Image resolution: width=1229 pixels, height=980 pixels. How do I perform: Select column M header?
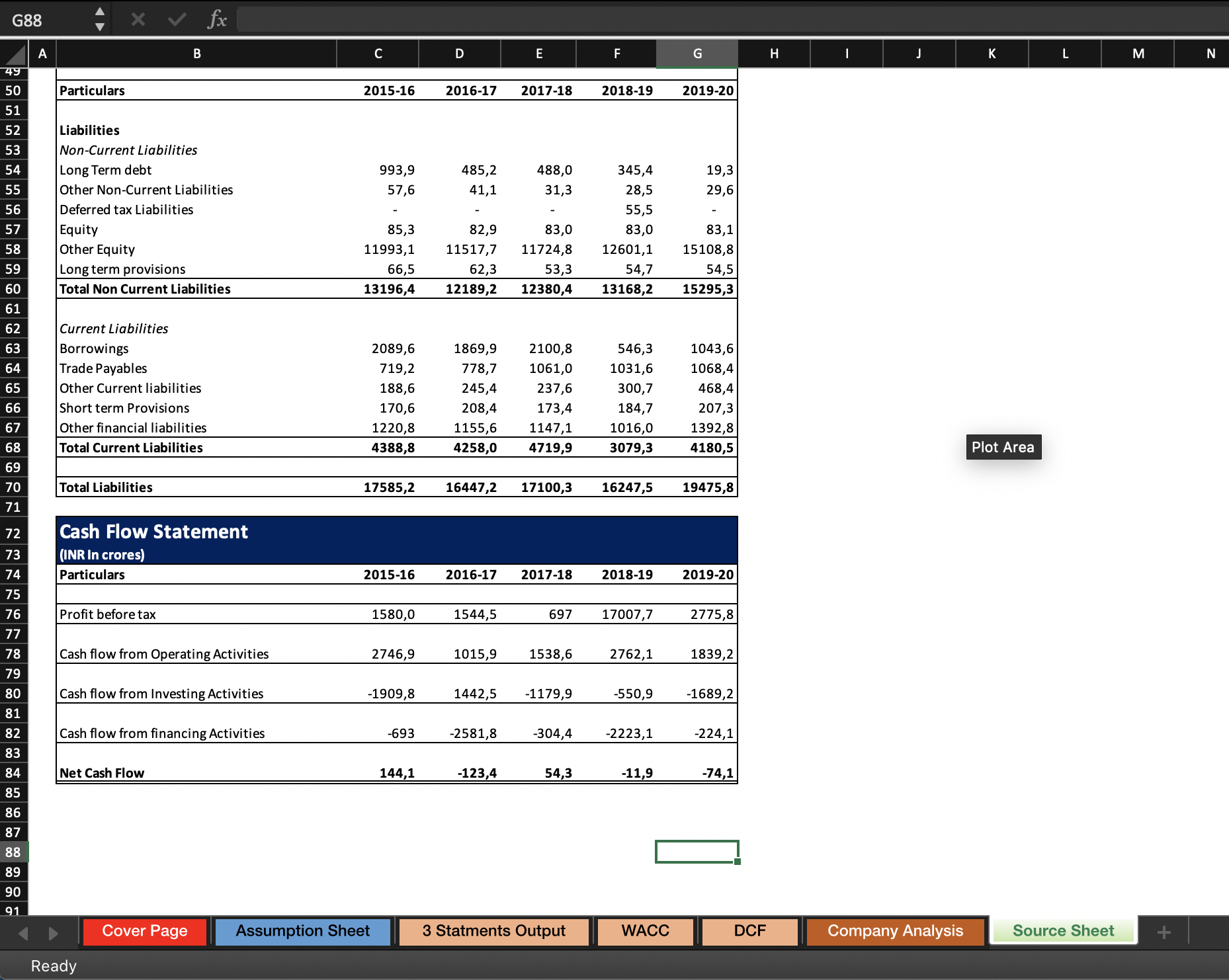point(1138,54)
